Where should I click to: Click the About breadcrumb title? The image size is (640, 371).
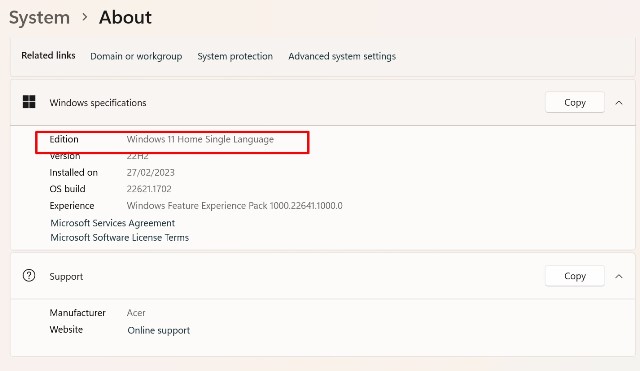pyautogui.click(x=125, y=18)
